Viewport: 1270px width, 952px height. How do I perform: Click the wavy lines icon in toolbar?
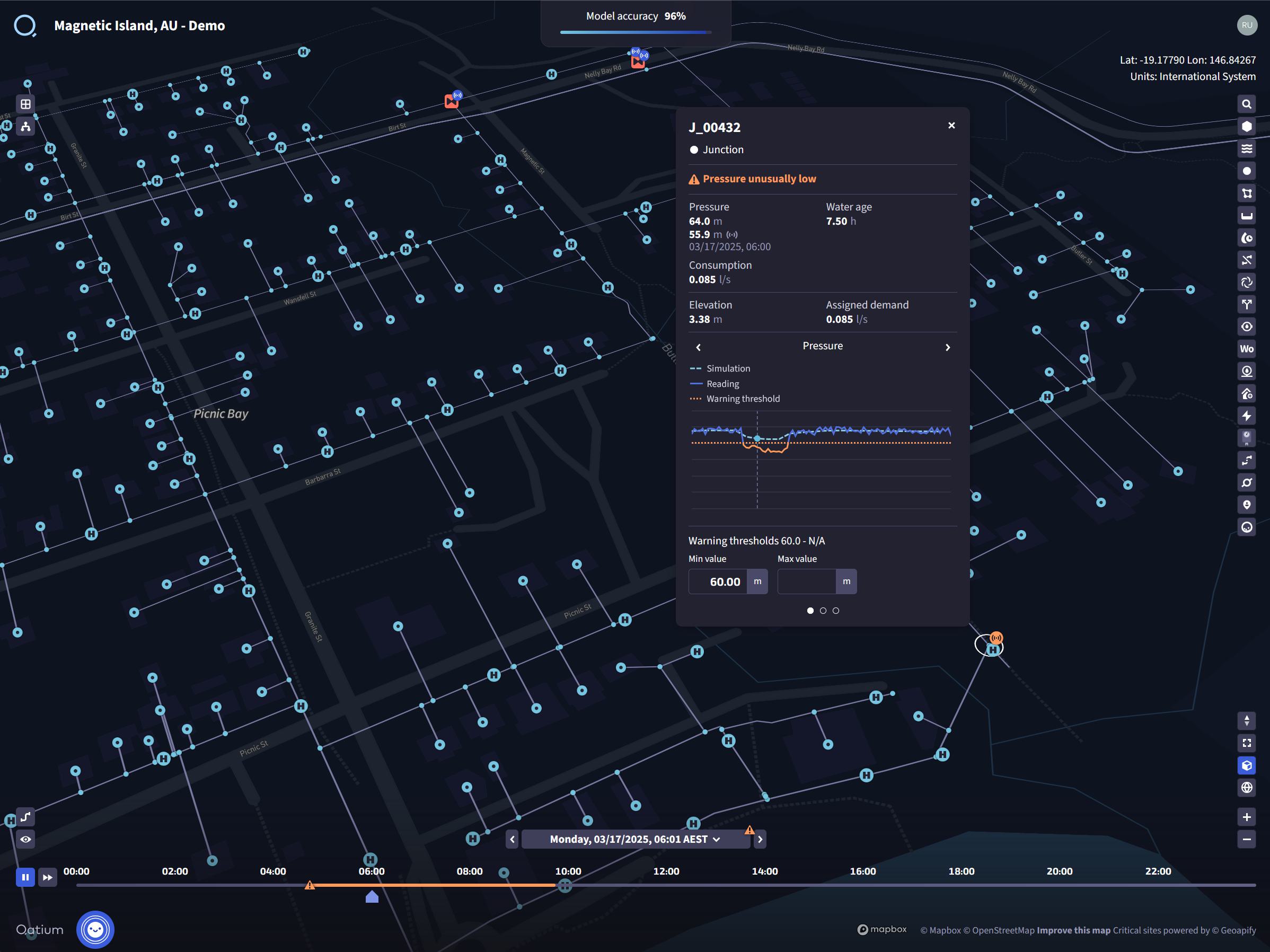click(x=1247, y=149)
